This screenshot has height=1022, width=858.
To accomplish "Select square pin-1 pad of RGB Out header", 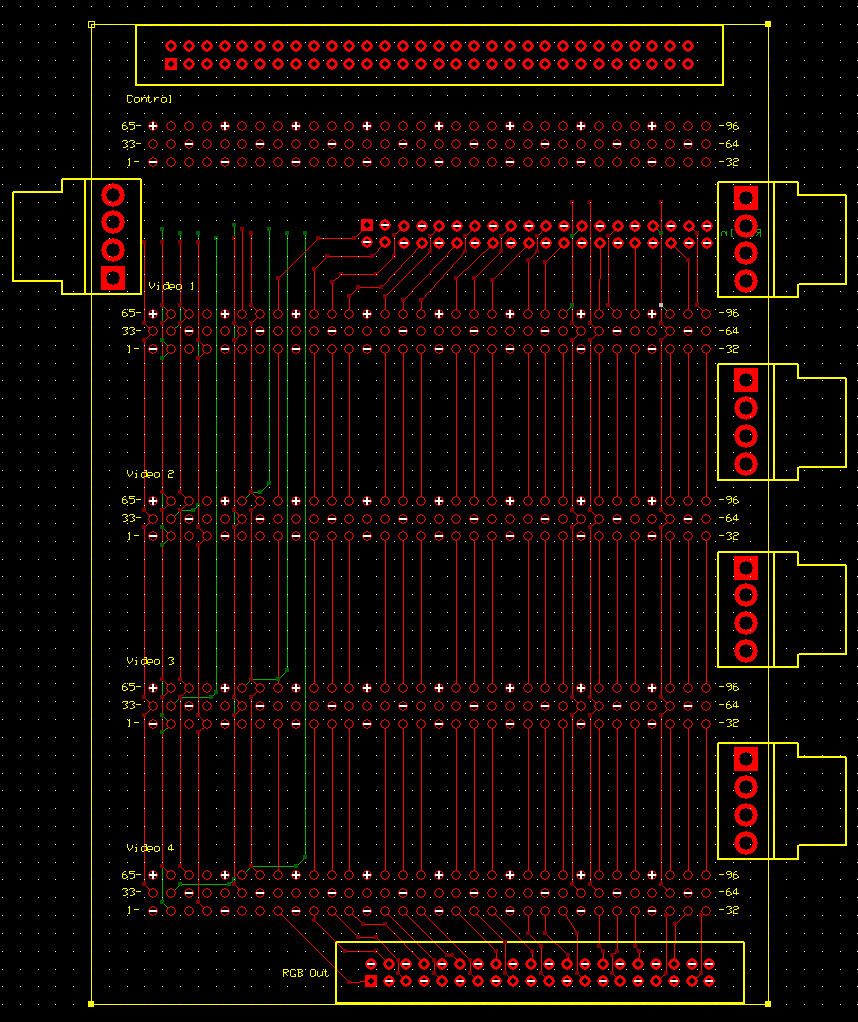I will [x=371, y=981].
